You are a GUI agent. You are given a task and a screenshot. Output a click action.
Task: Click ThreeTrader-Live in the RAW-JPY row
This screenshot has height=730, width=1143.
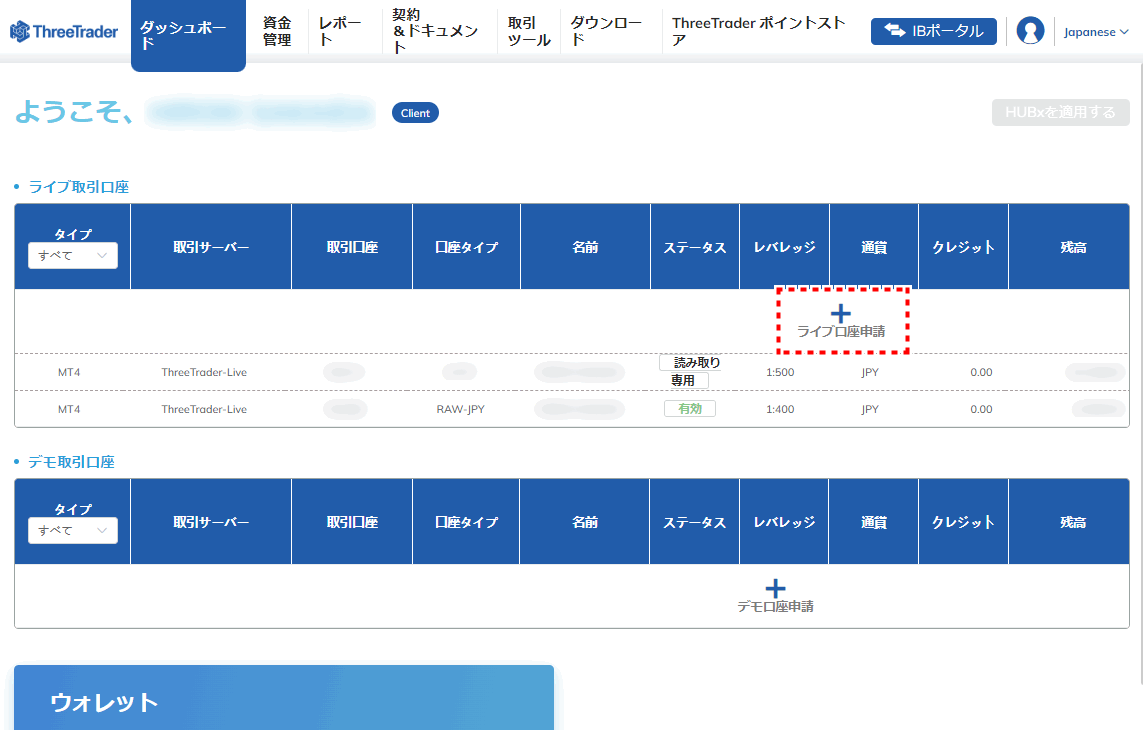204,409
